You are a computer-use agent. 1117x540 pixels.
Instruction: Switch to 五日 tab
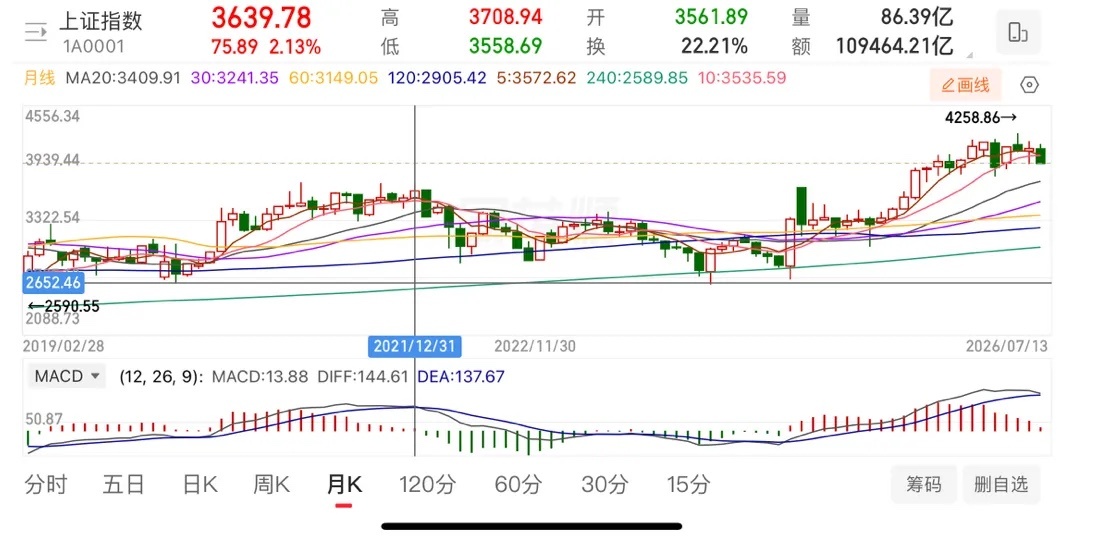[123, 485]
